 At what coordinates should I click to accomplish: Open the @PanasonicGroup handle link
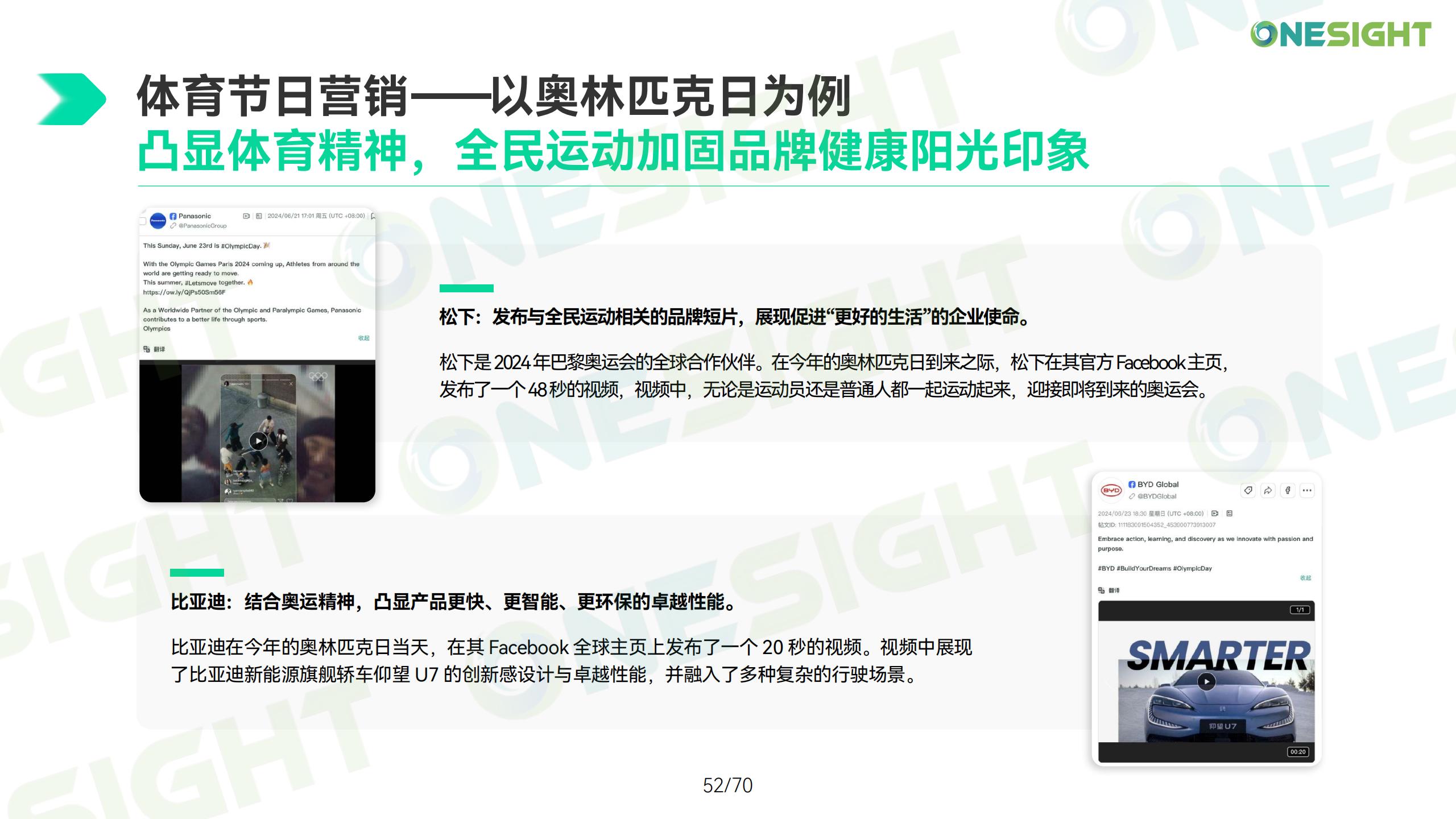point(202,226)
